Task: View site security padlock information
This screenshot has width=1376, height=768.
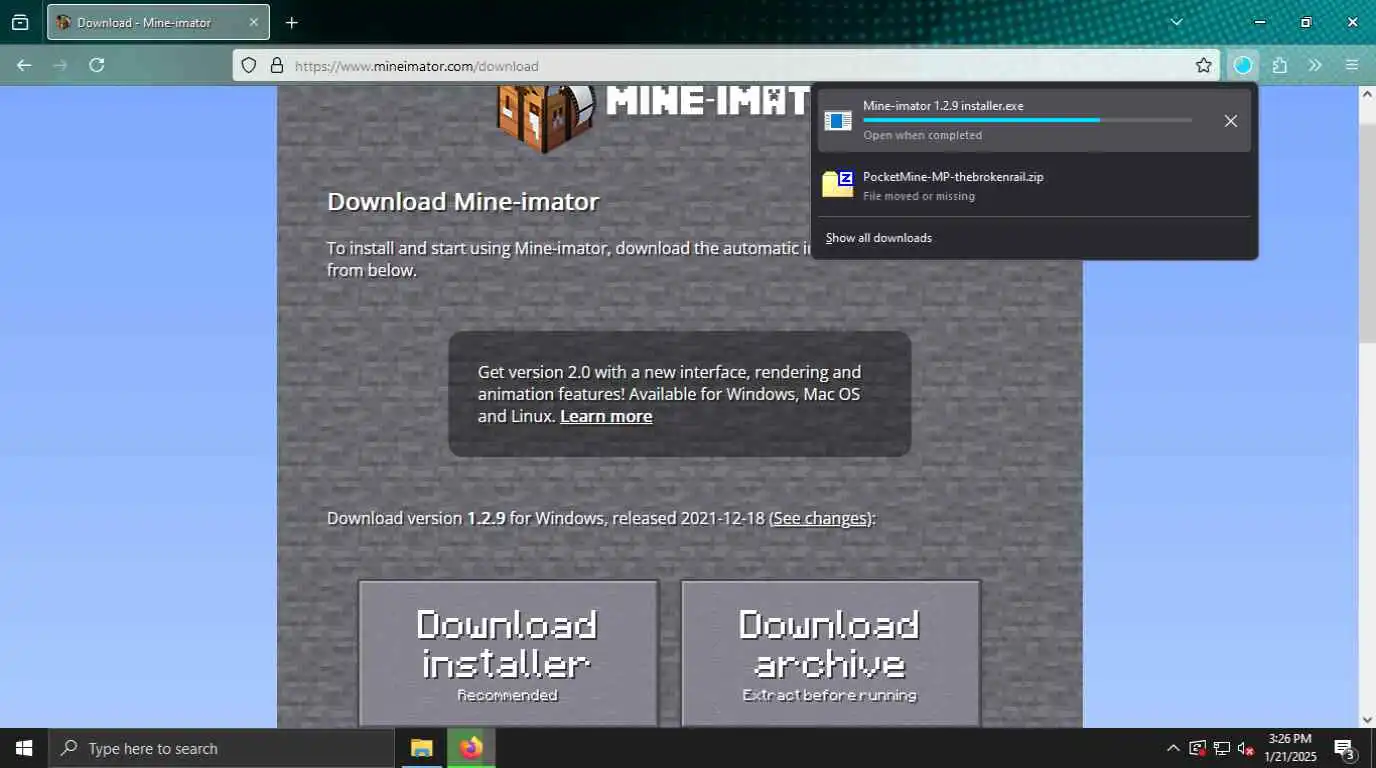Action: point(277,66)
